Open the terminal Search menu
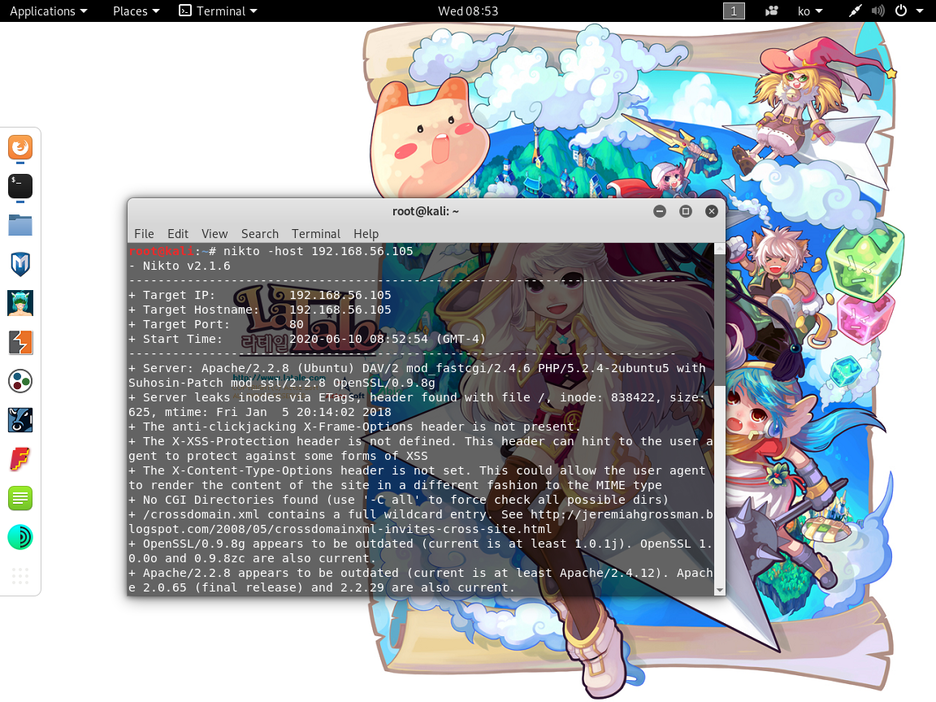 (x=260, y=233)
